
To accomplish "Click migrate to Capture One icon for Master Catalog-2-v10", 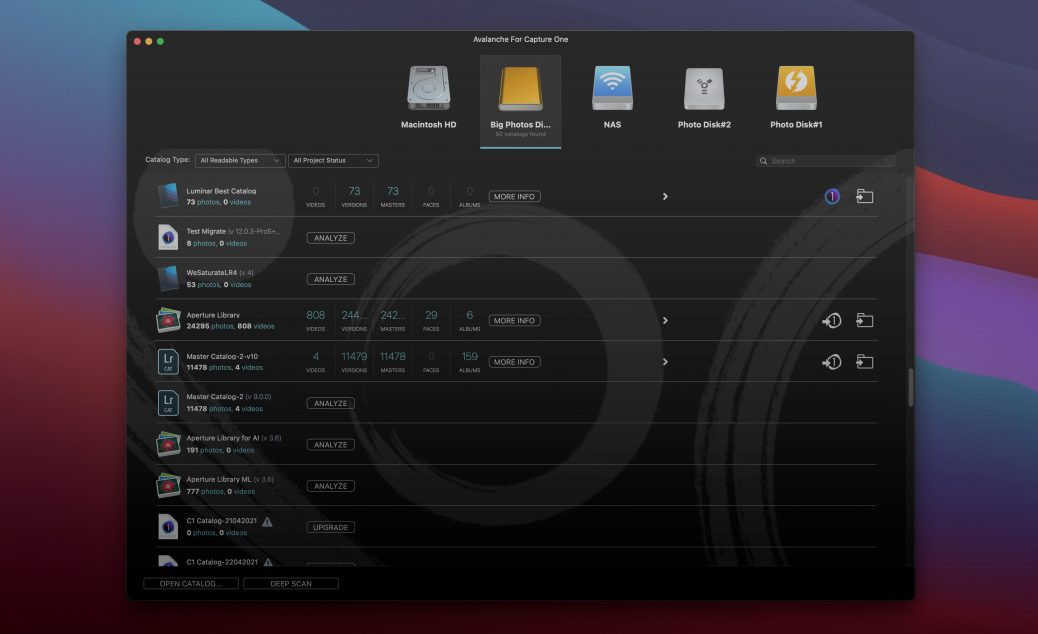I will click(831, 362).
